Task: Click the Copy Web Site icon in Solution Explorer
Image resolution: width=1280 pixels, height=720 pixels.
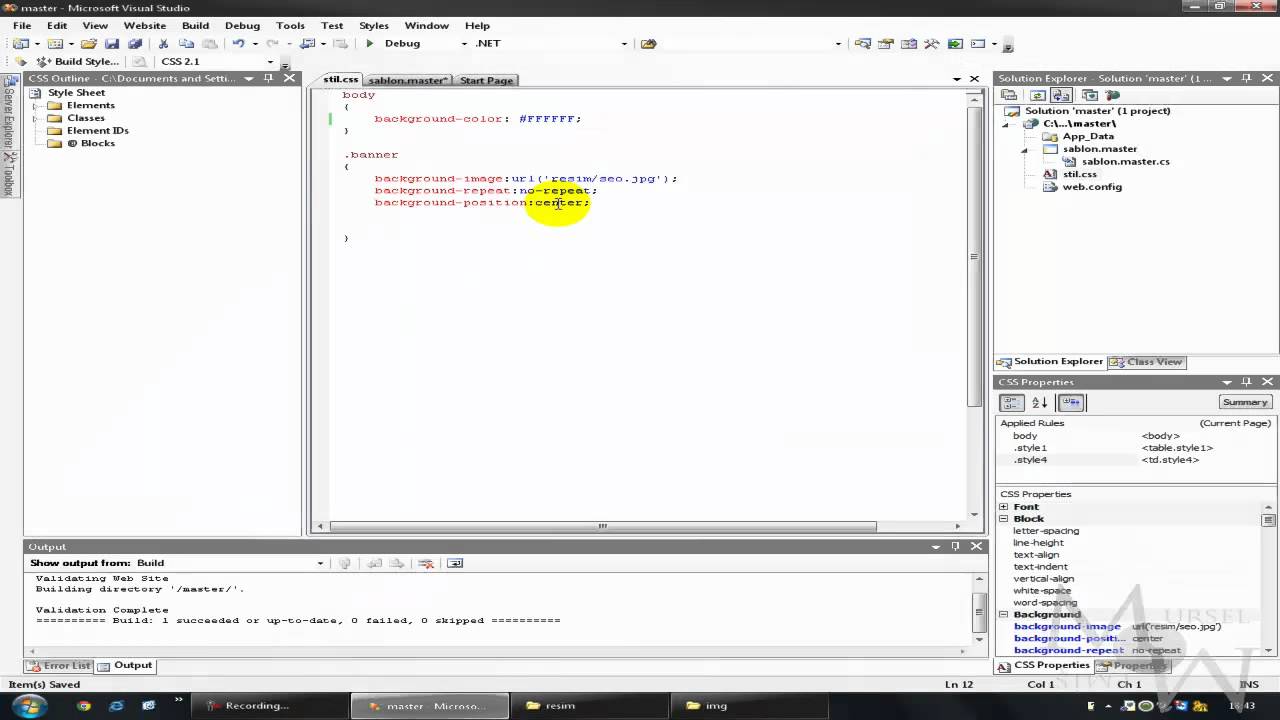Action: (1089, 95)
